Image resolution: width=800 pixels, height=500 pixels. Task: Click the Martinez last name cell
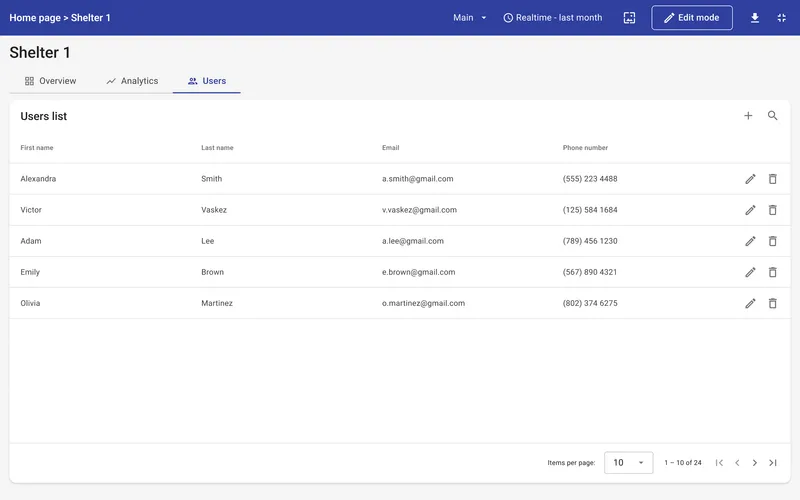coord(217,304)
